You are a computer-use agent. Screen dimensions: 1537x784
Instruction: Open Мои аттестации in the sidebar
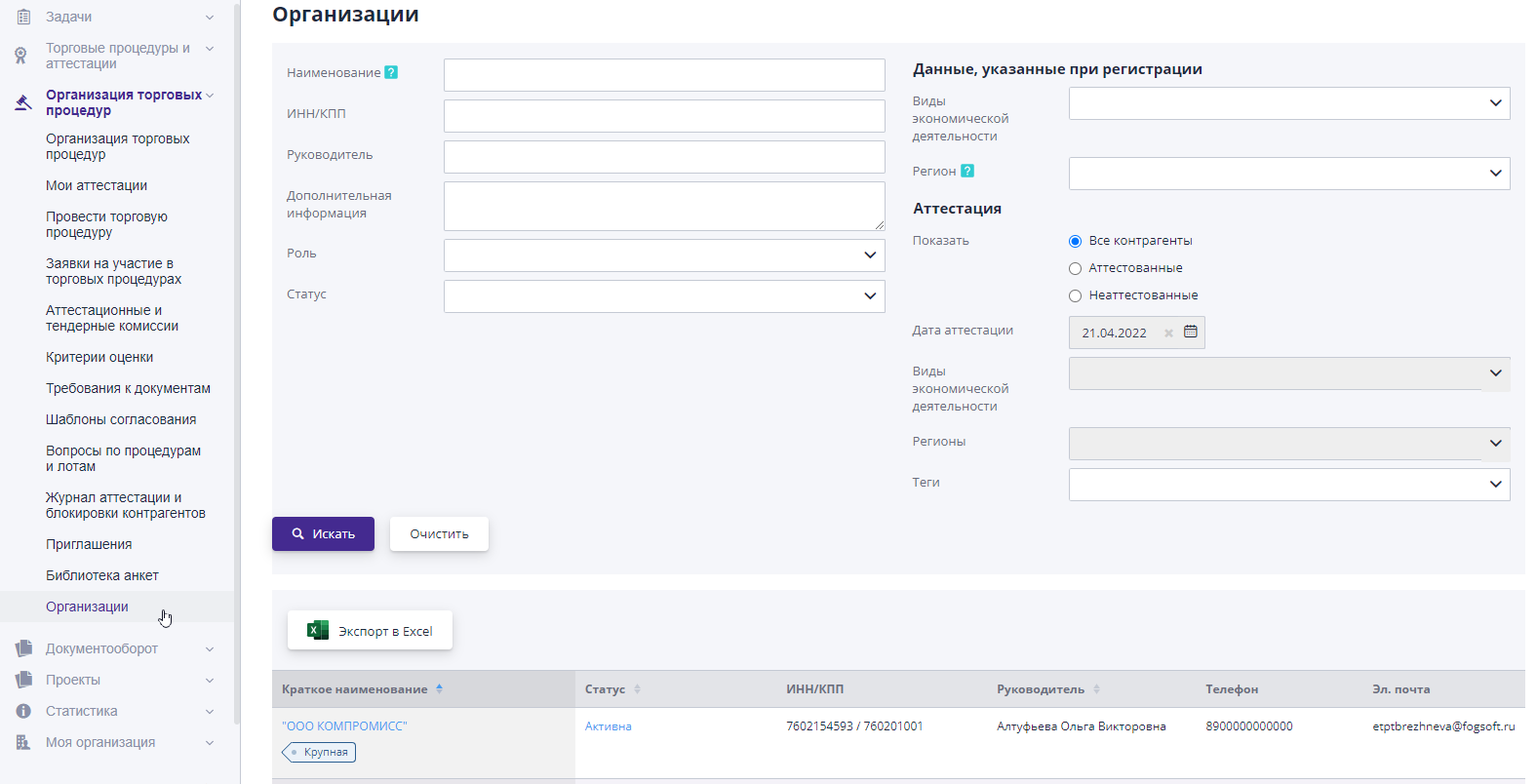point(97,185)
